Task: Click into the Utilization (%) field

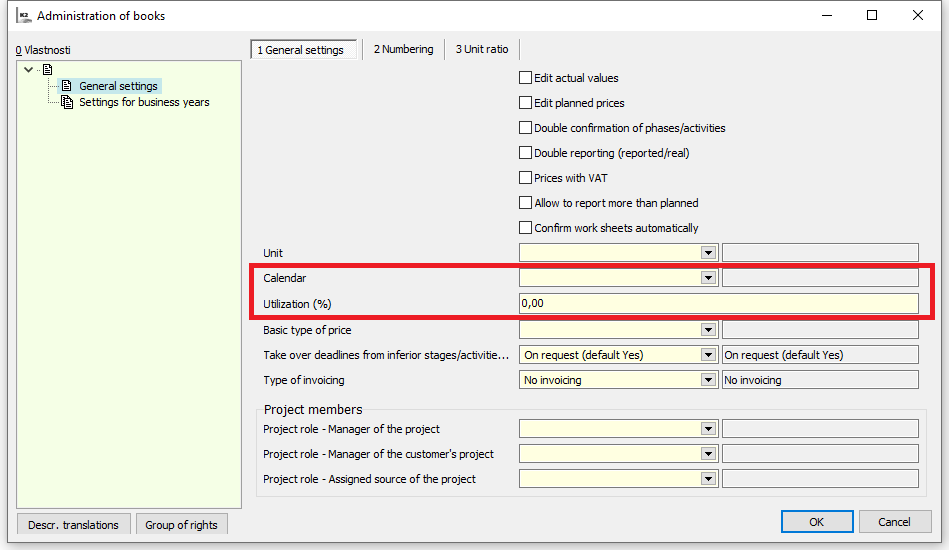Action: click(717, 303)
